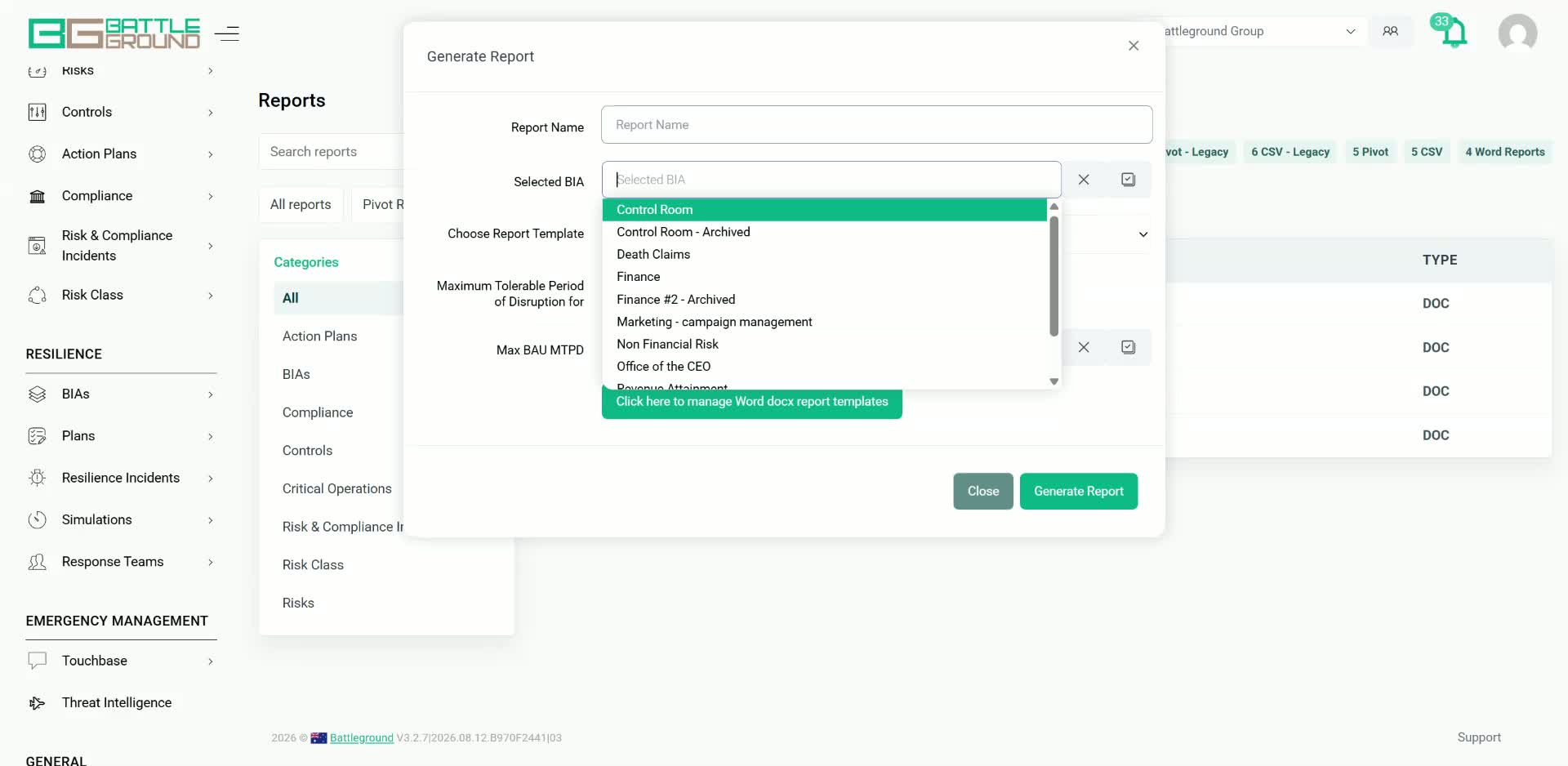Viewport: 1568px width, 766px height.
Task: Select Finance from the BIA list
Action: [x=825, y=277]
